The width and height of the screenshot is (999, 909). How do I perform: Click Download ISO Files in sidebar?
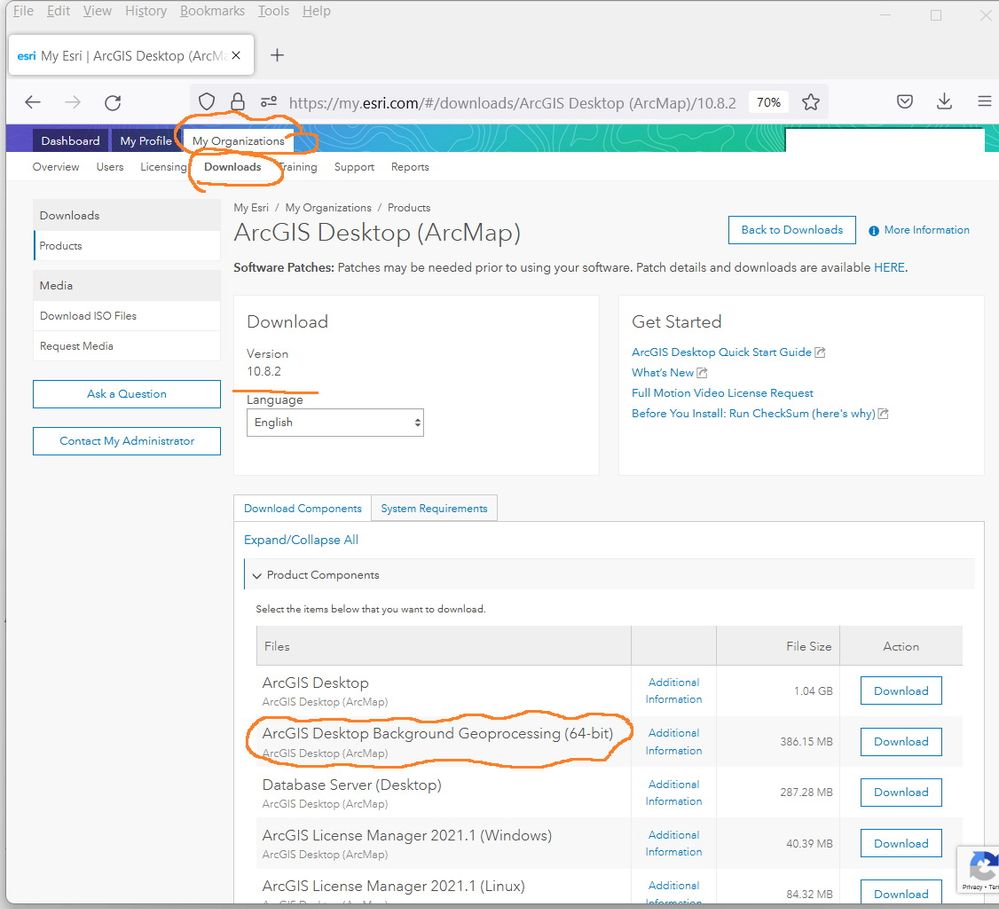click(127, 315)
